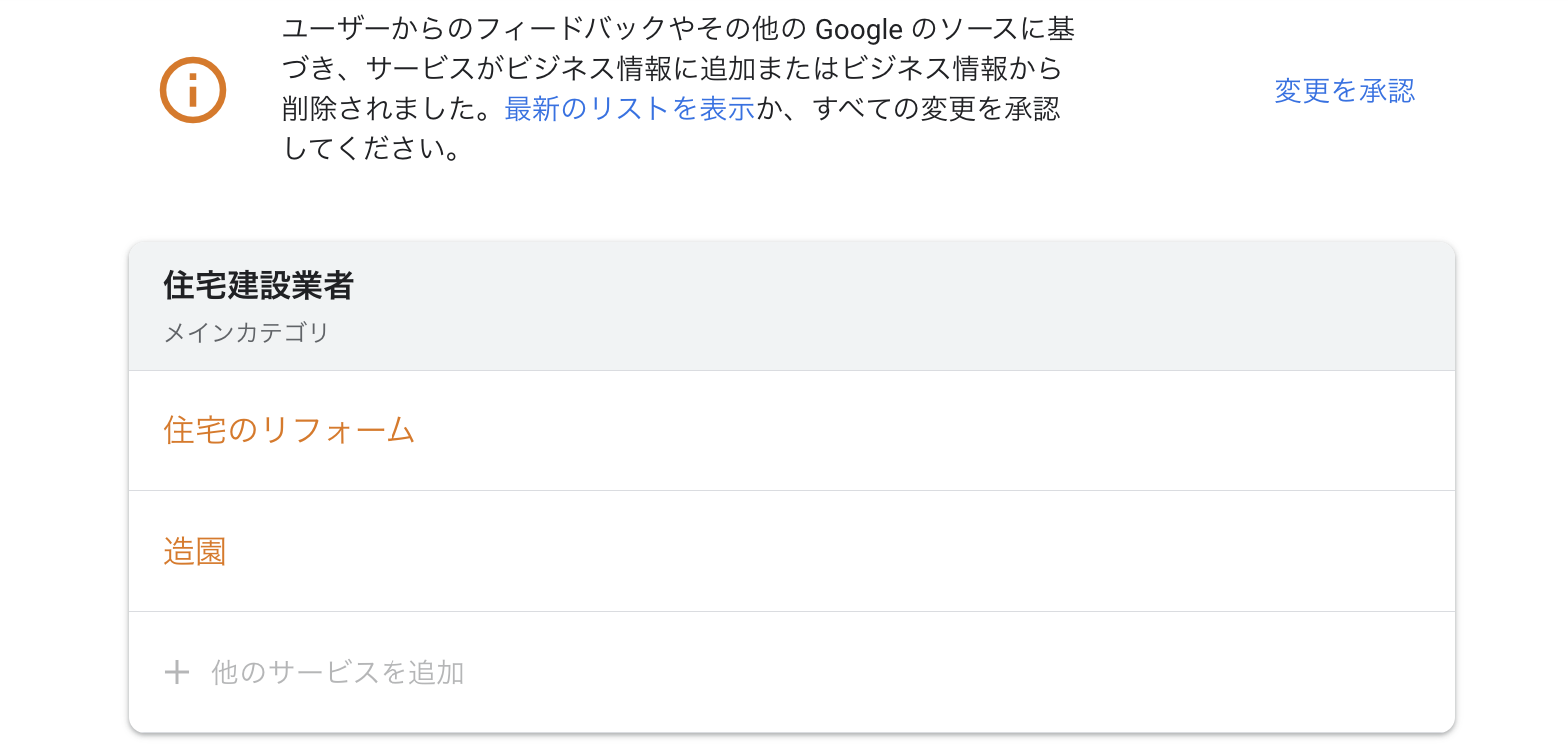Click the notification text mentioning Google
The width and height of the screenshot is (1568, 755).
pyautogui.click(x=678, y=89)
